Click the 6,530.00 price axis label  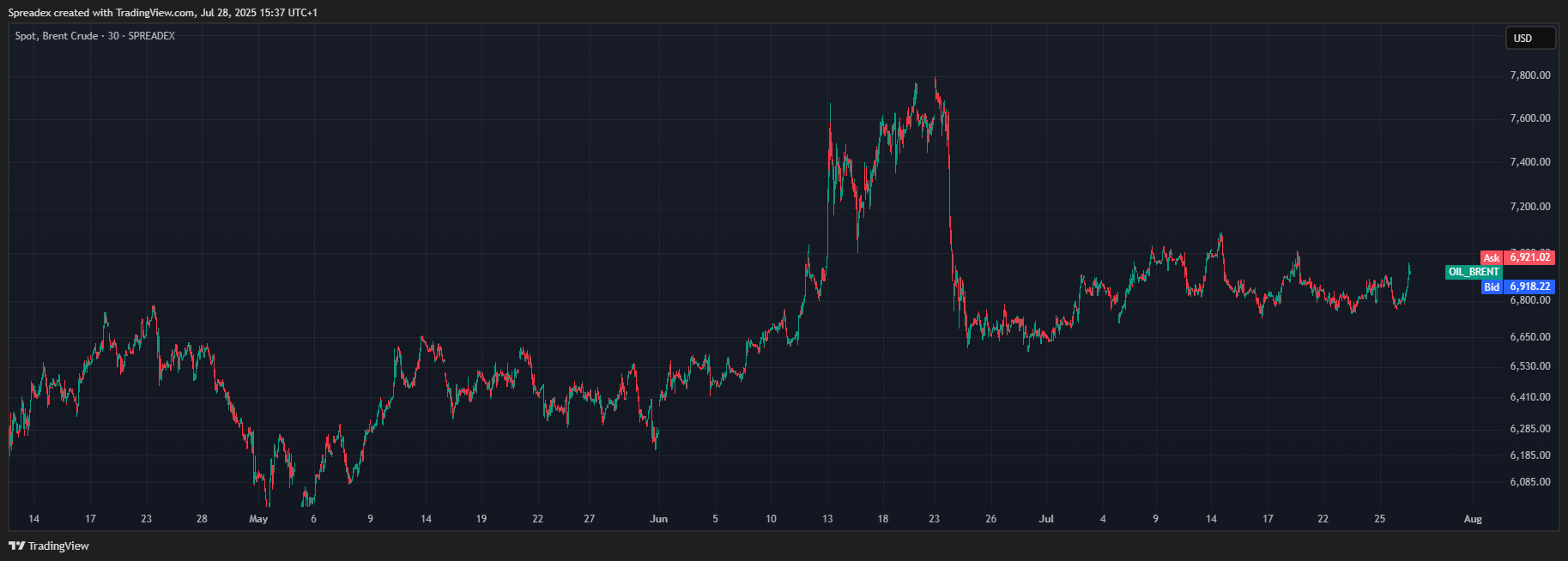[x=1530, y=366]
